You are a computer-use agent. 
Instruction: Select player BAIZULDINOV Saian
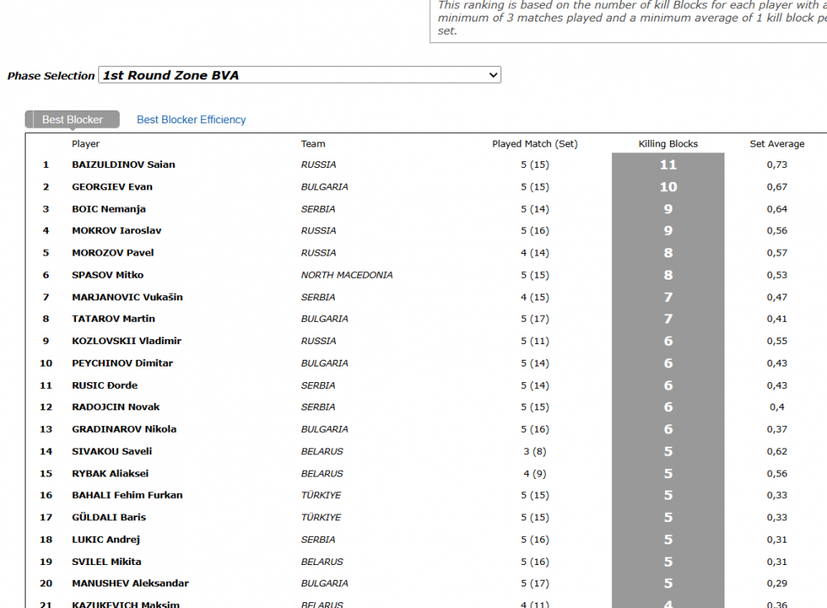coord(123,165)
